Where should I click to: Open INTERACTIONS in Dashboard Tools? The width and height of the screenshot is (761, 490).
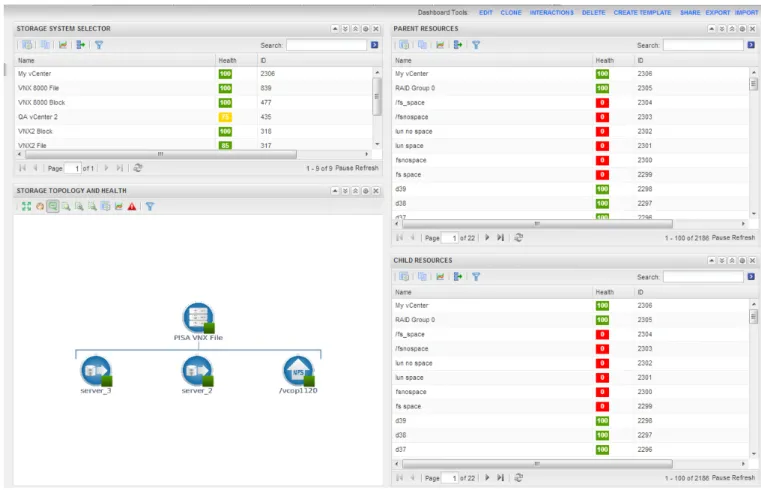pyautogui.click(x=552, y=13)
